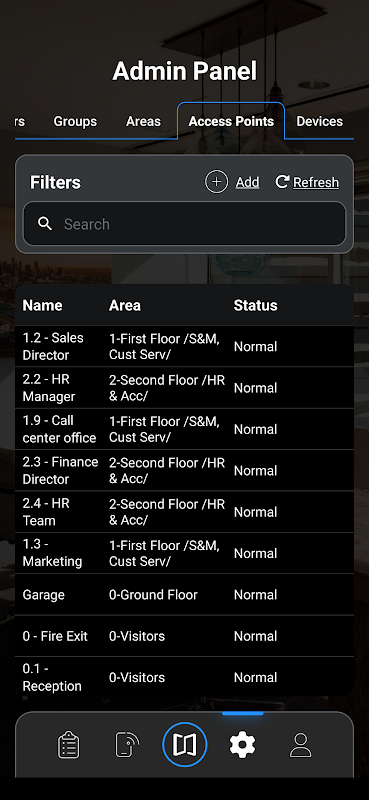This screenshot has height=800, width=369.
Task: Open the user profile icon
Action: tap(301, 745)
